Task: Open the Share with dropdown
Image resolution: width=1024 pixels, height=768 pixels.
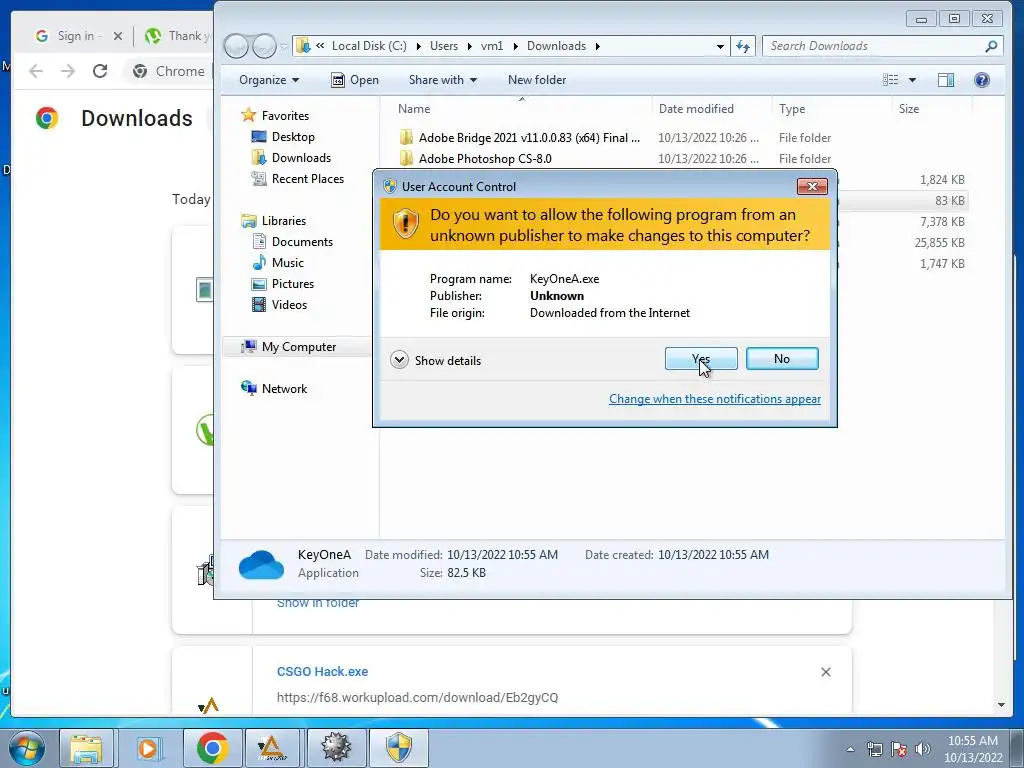Action: coord(442,80)
